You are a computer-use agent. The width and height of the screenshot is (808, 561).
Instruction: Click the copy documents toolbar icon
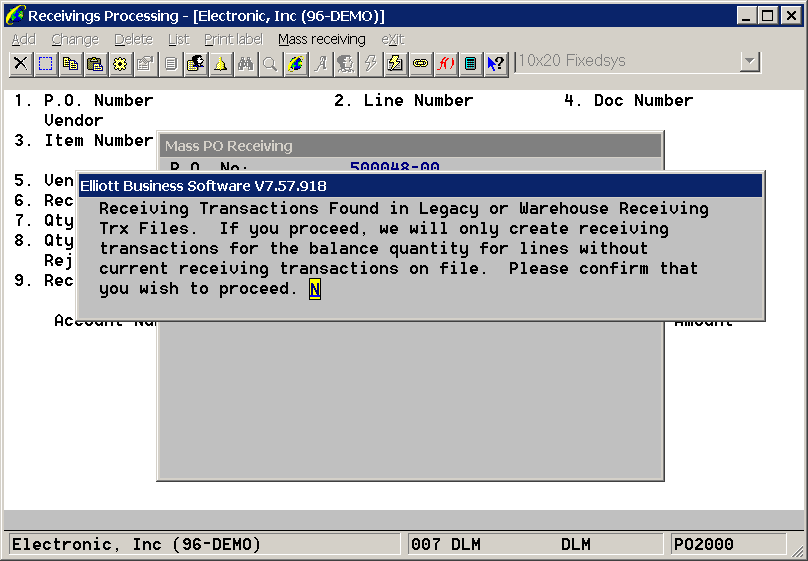click(x=70, y=64)
